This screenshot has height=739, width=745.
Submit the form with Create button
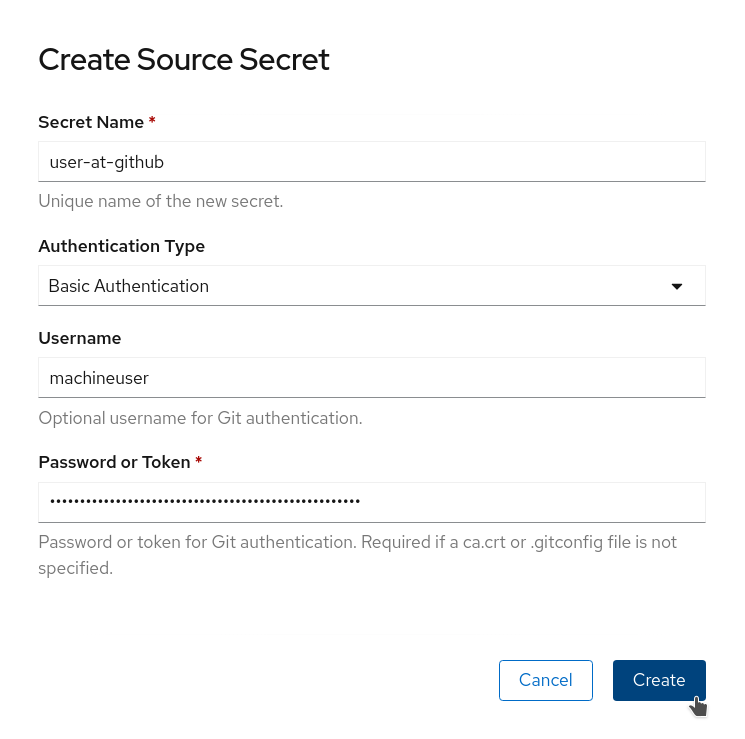coord(659,680)
